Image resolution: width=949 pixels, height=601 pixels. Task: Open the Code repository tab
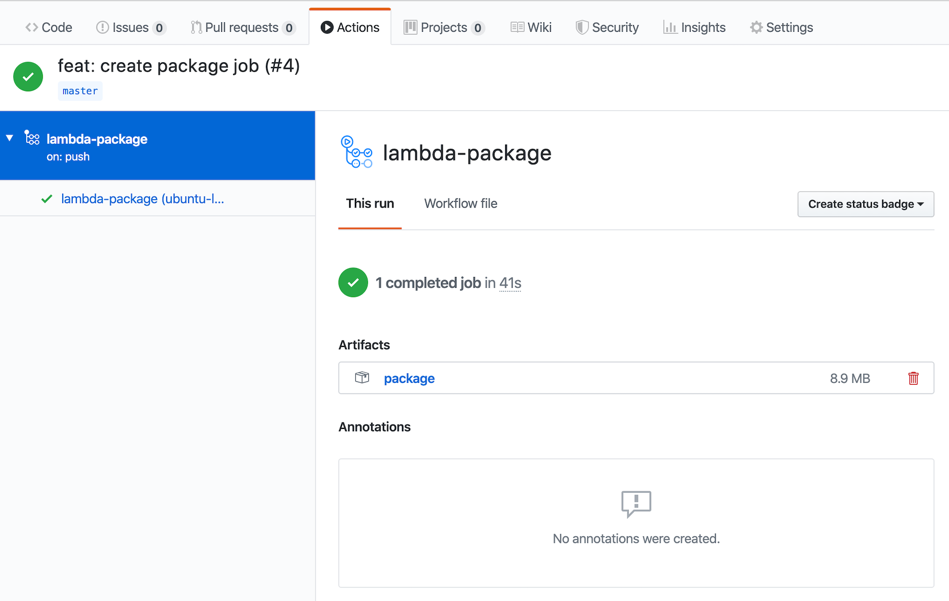pyautogui.click(x=49, y=28)
